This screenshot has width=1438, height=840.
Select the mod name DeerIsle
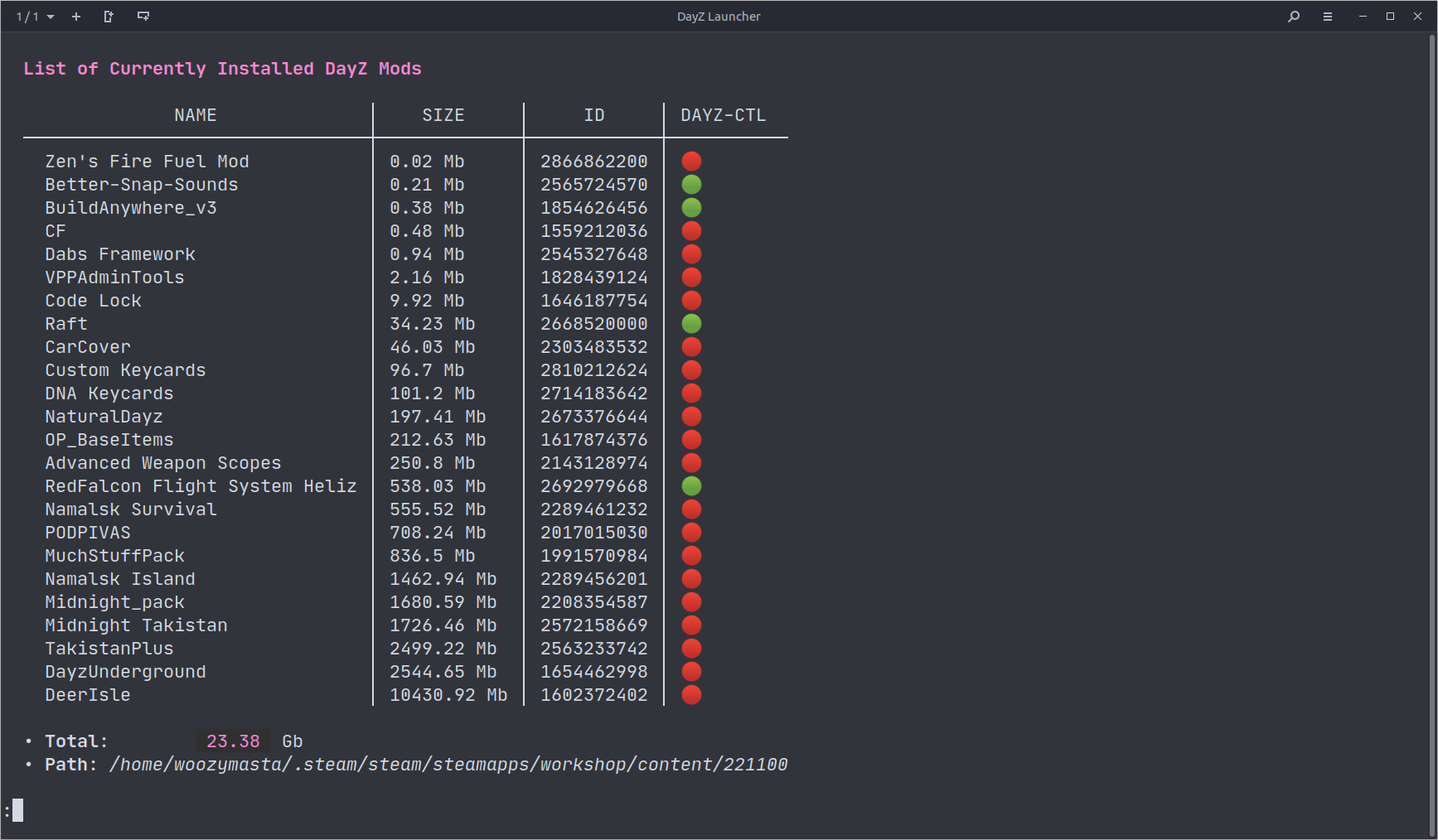88,695
